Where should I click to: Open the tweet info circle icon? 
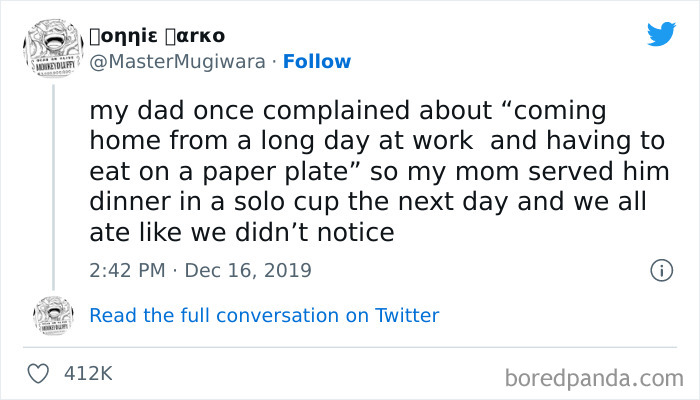point(660,270)
